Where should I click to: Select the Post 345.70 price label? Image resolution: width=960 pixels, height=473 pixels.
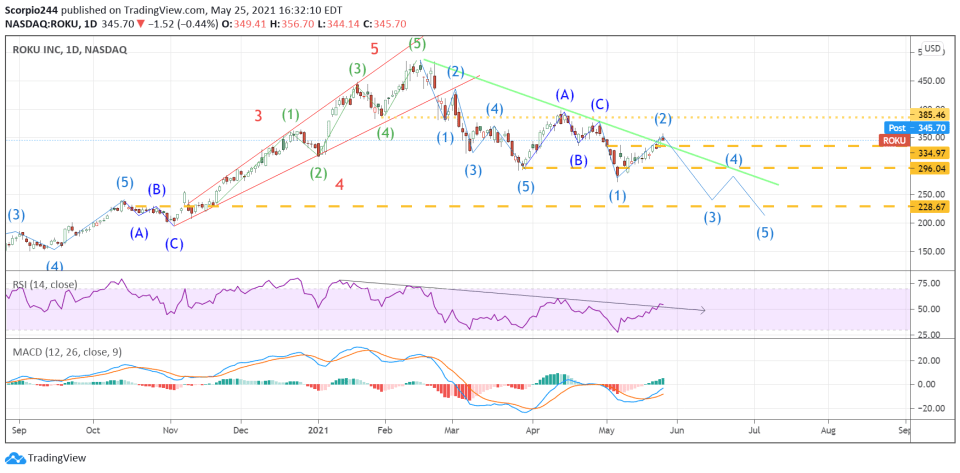[918, 128]
